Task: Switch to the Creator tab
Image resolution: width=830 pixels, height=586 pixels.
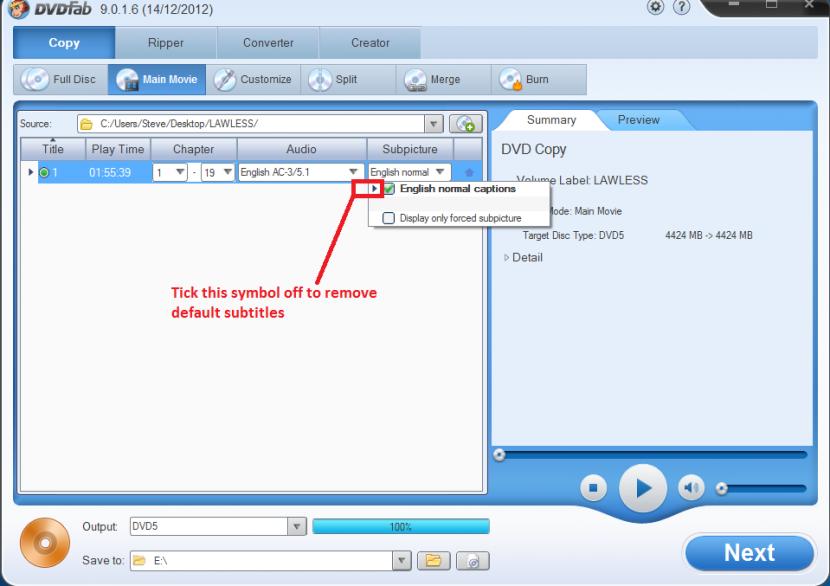Action: (370, 43)
